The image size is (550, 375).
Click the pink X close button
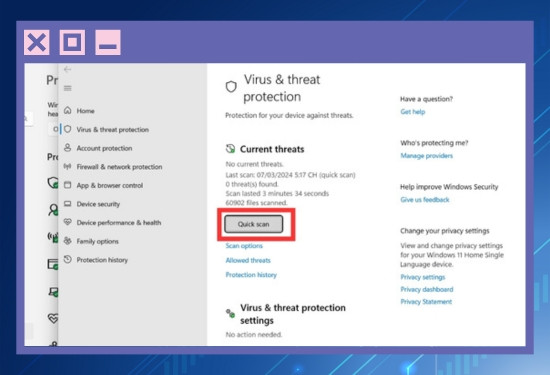pyautogui.click(x=37, y=42)
